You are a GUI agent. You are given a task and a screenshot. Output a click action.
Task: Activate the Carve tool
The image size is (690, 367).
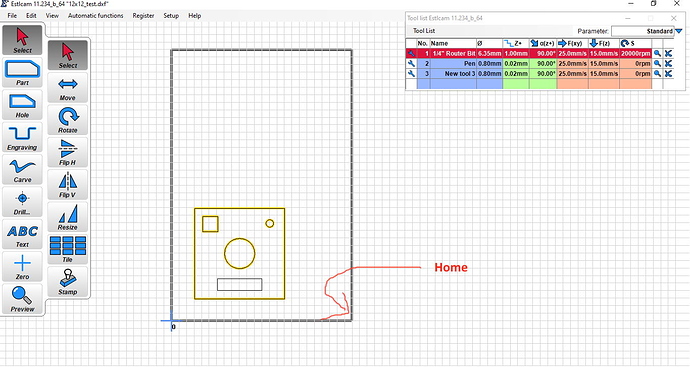pyautogui.click(x=22, y=169)
